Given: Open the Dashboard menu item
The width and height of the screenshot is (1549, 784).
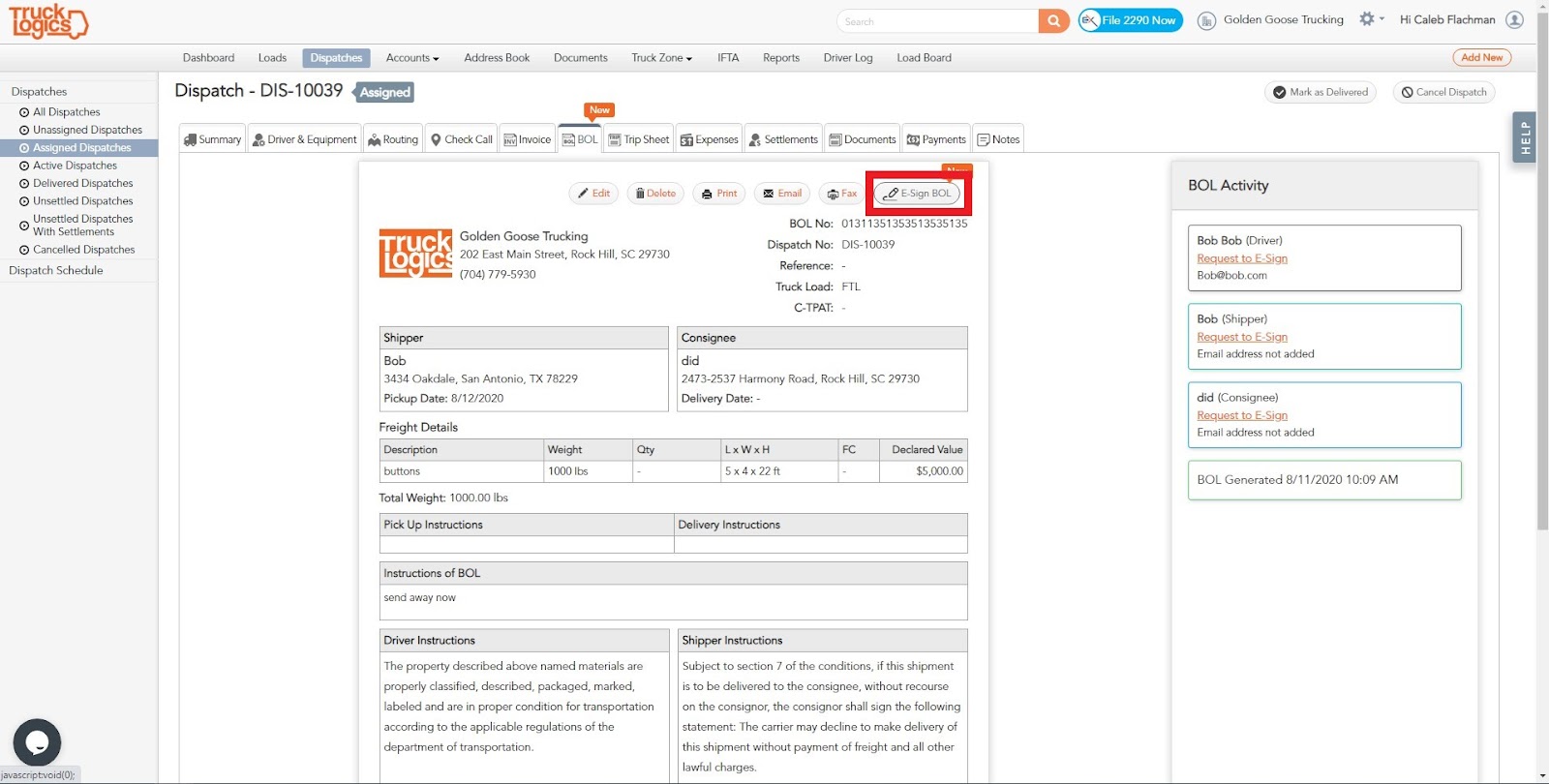Looking at the screenshot, I should pyautogui.click(x=208, y=58).
